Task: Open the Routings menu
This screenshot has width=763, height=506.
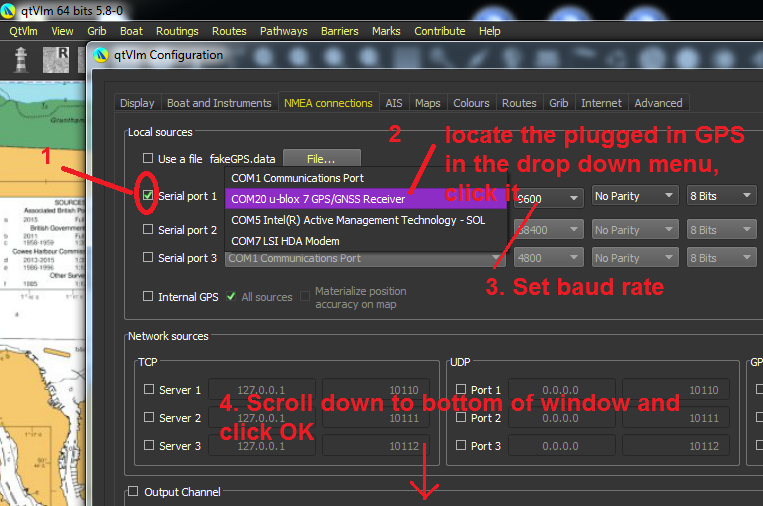Action: point(177,31)
